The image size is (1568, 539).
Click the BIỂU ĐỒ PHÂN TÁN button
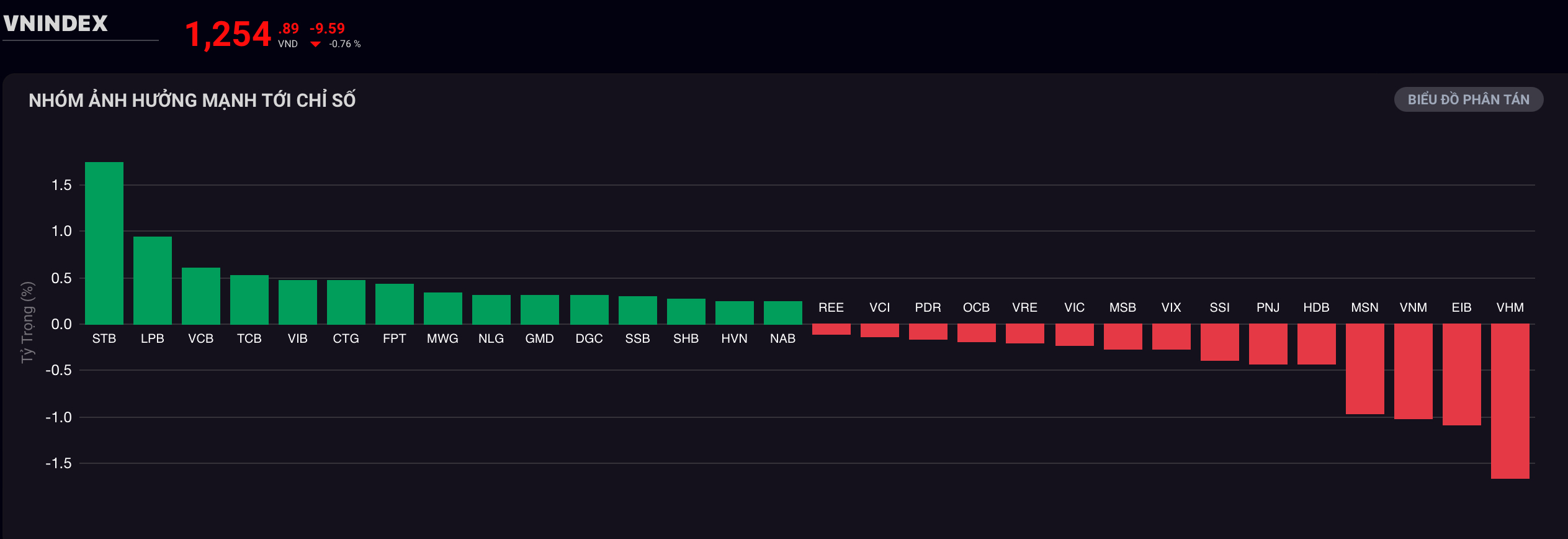1468,99
